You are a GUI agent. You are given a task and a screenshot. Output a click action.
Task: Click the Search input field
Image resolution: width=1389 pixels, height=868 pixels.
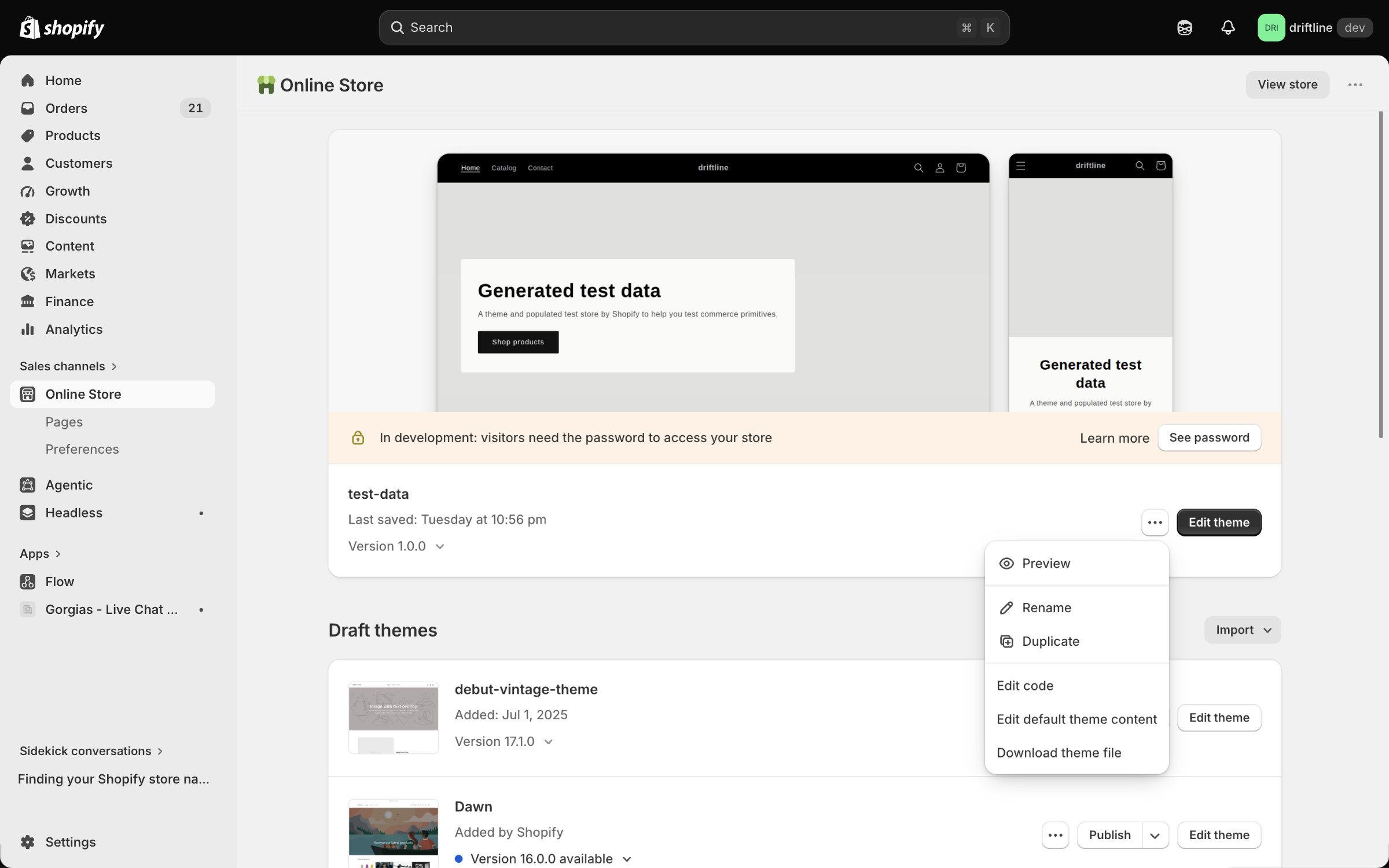click(x=694, y=27)
